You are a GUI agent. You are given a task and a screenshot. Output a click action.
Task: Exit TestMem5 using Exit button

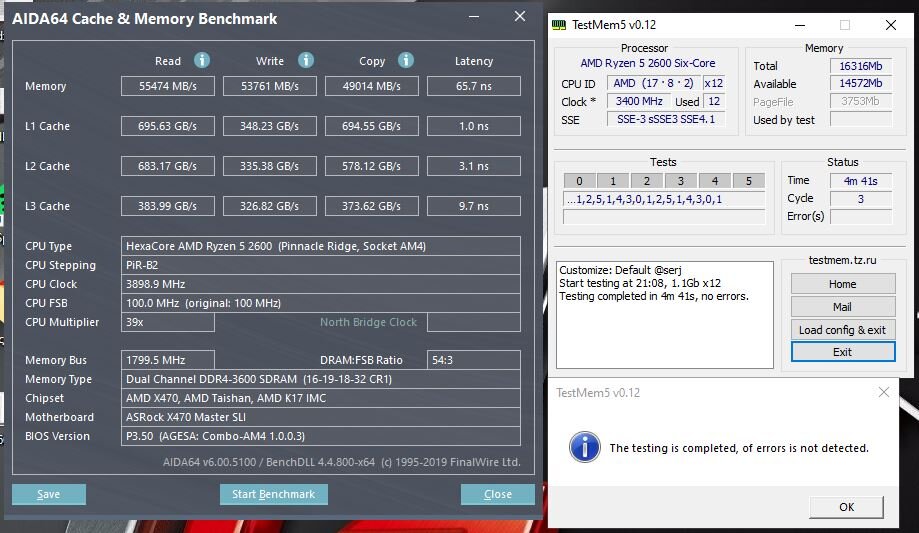[843, 352]
